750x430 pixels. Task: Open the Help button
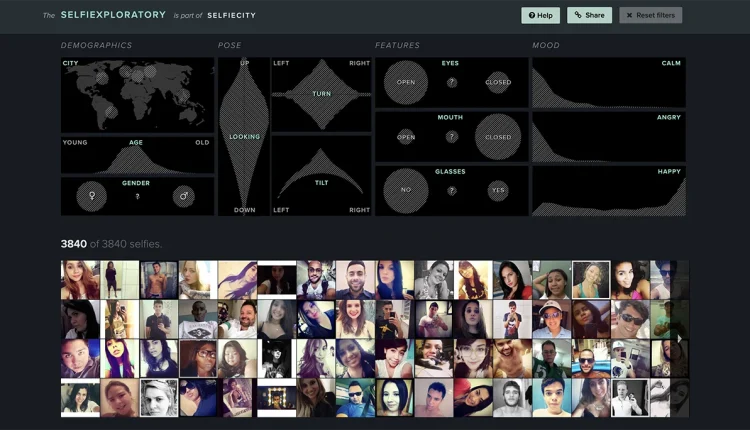(x=540, y=15)
